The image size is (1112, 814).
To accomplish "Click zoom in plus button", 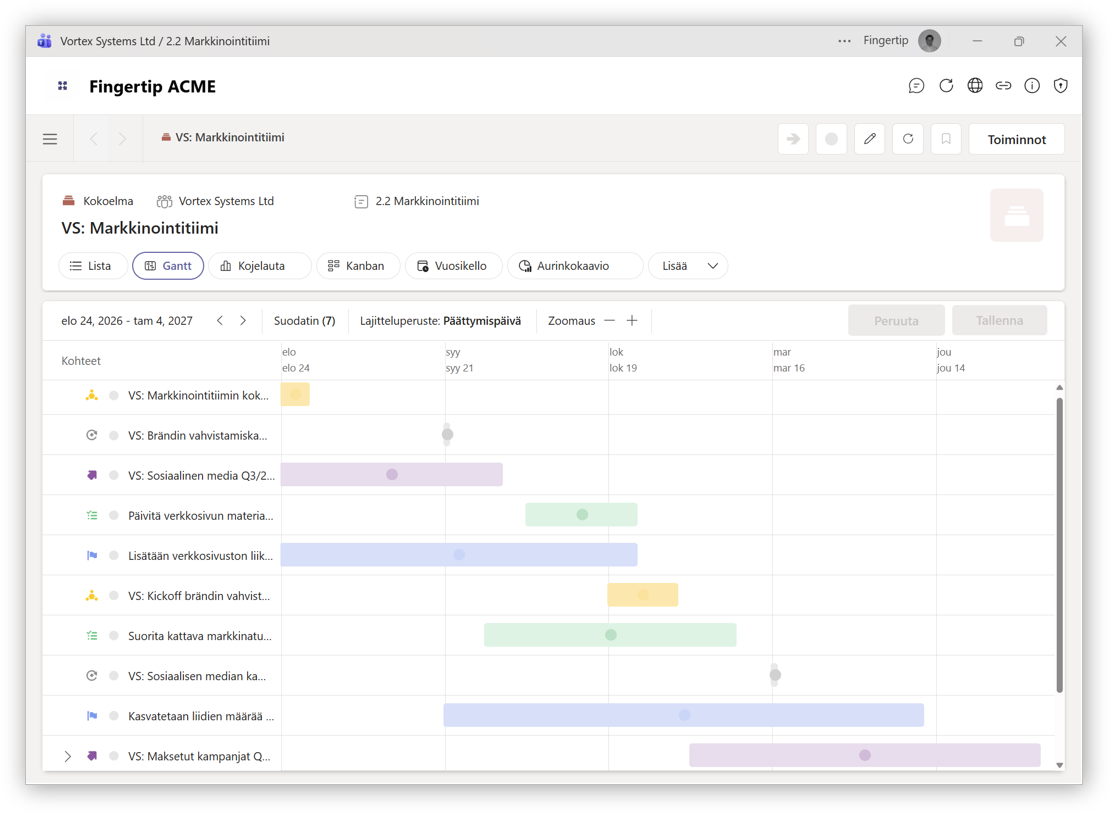I will 632,321.
